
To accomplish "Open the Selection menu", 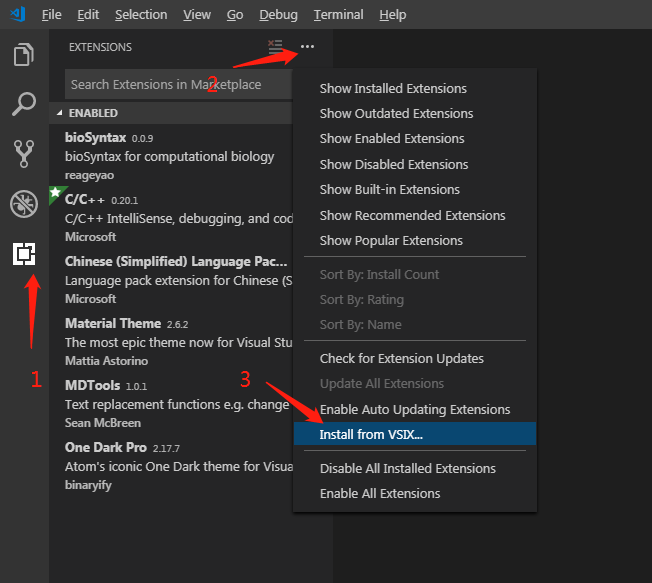I will (141, 15).
